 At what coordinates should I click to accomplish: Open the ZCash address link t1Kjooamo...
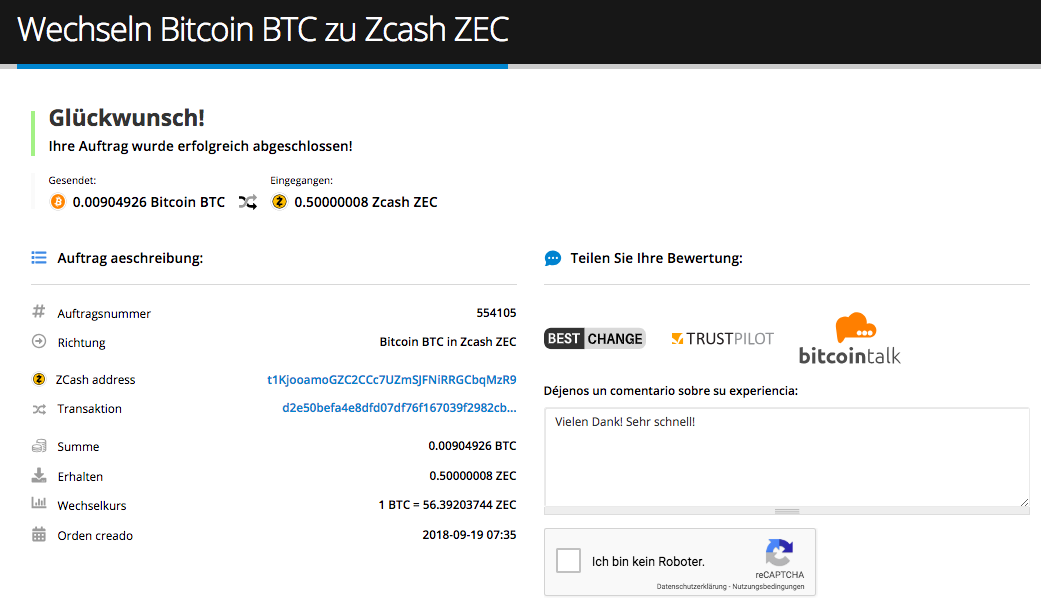[392, 380]
